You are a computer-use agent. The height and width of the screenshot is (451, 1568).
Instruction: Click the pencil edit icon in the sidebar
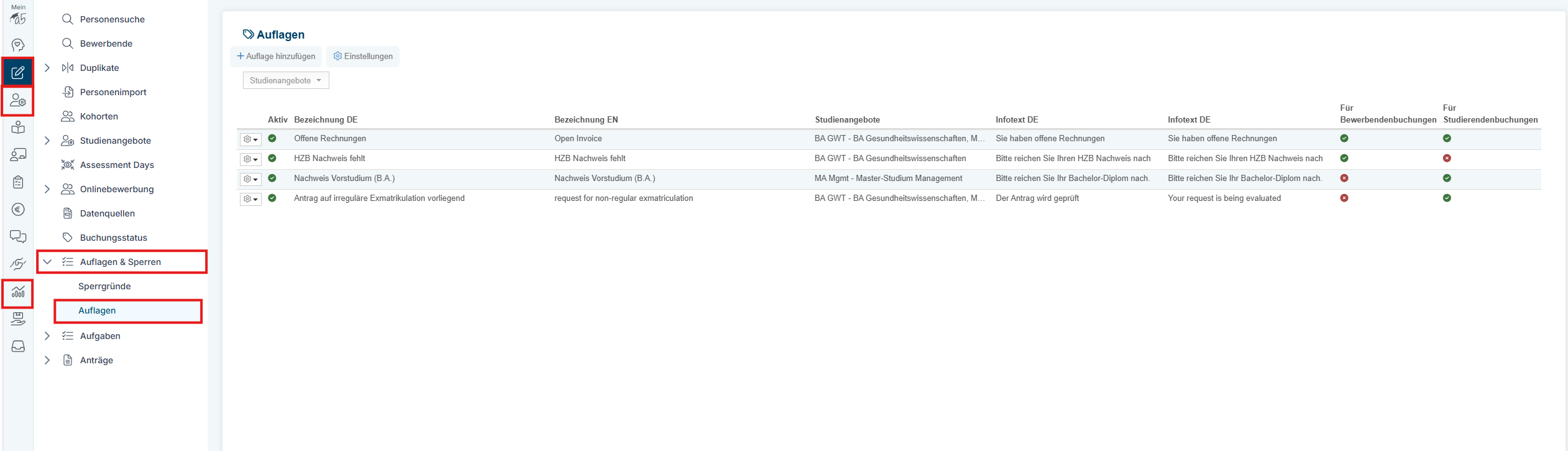pyautogui.click(x=18, y=73)
